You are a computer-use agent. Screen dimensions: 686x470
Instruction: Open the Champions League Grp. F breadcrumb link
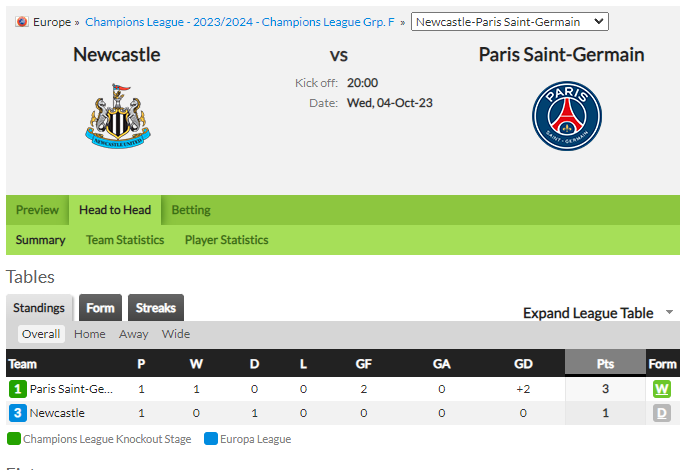[x=240, y=21]
